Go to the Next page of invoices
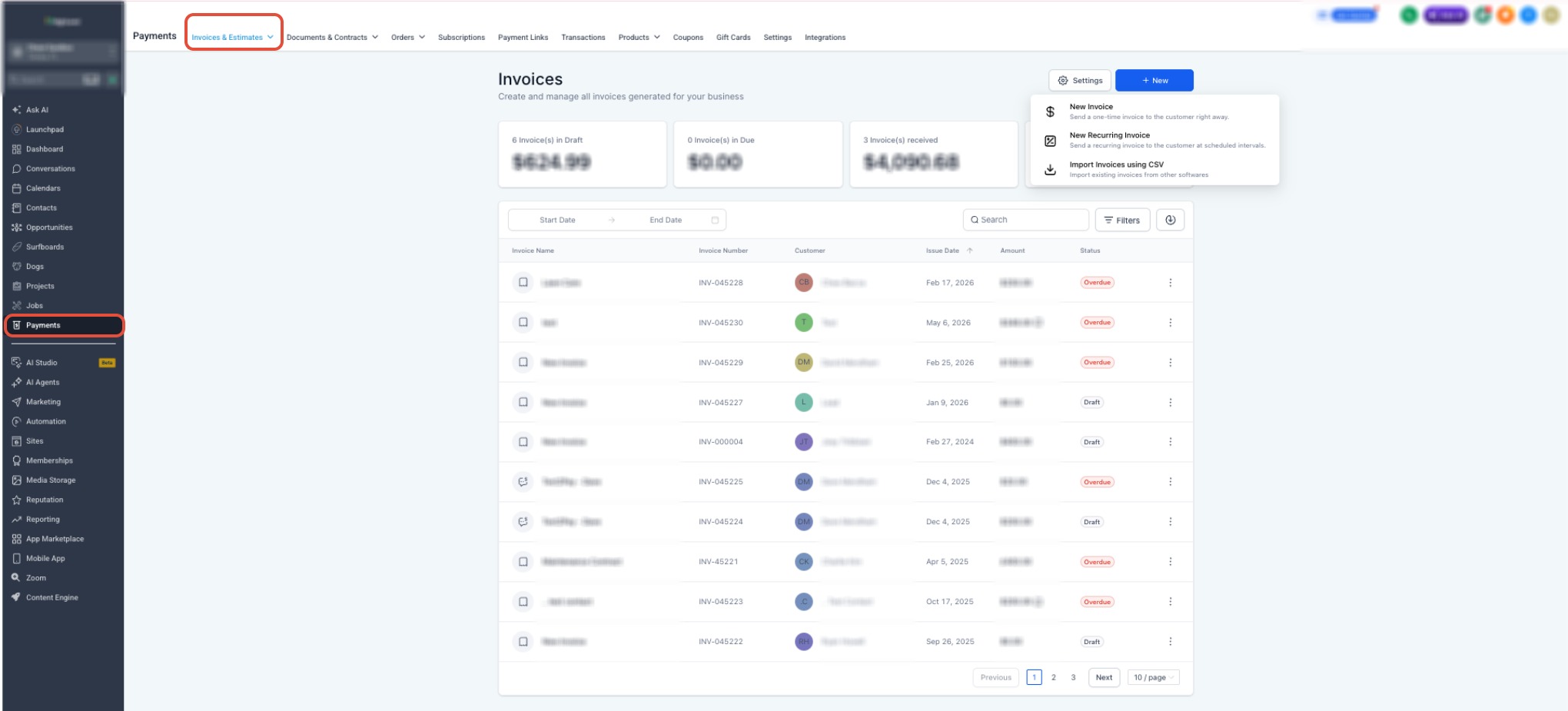Viewport: 1568px width, 711px height. (1104, 677)
